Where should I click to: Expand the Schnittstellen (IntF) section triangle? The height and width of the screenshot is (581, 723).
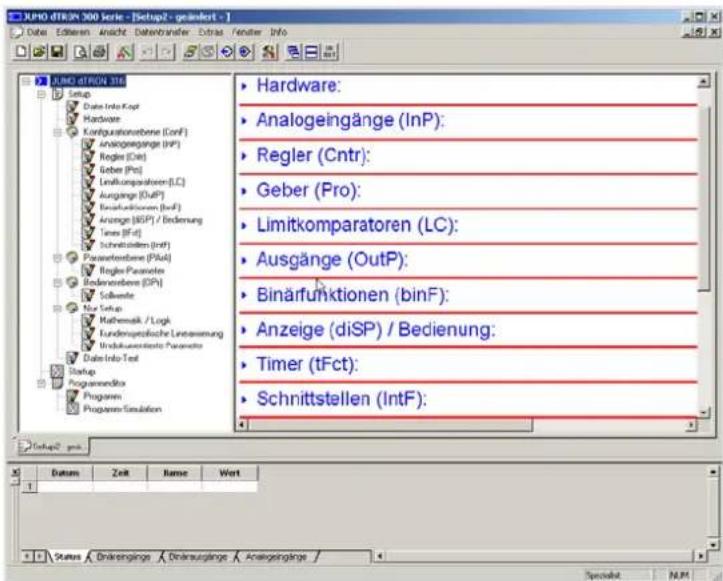click(244, 399)
